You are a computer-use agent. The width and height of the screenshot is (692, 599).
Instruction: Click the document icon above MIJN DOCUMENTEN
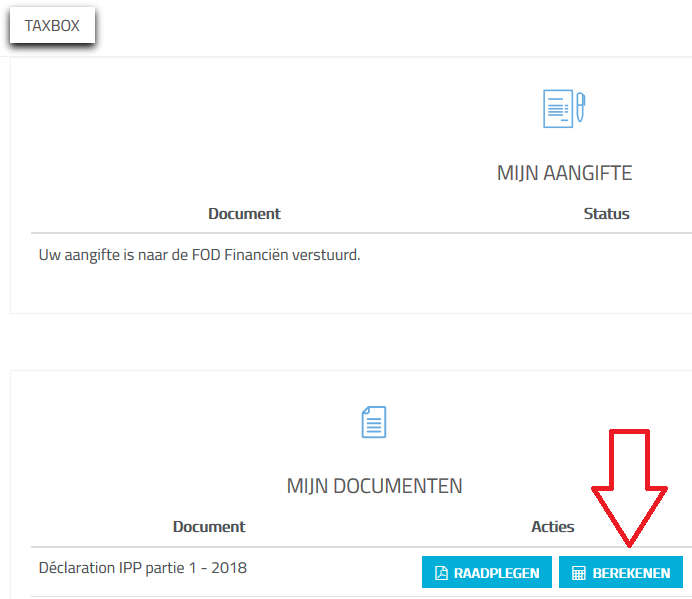[x=374, y=422]
